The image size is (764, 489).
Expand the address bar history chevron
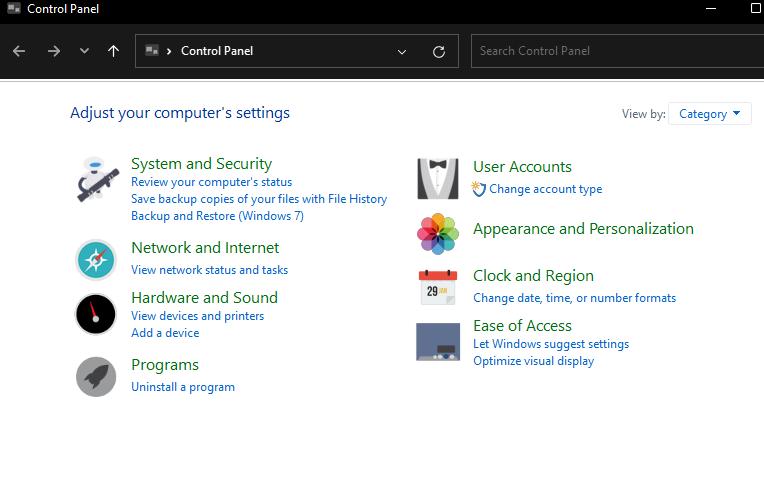coord(402,51)
